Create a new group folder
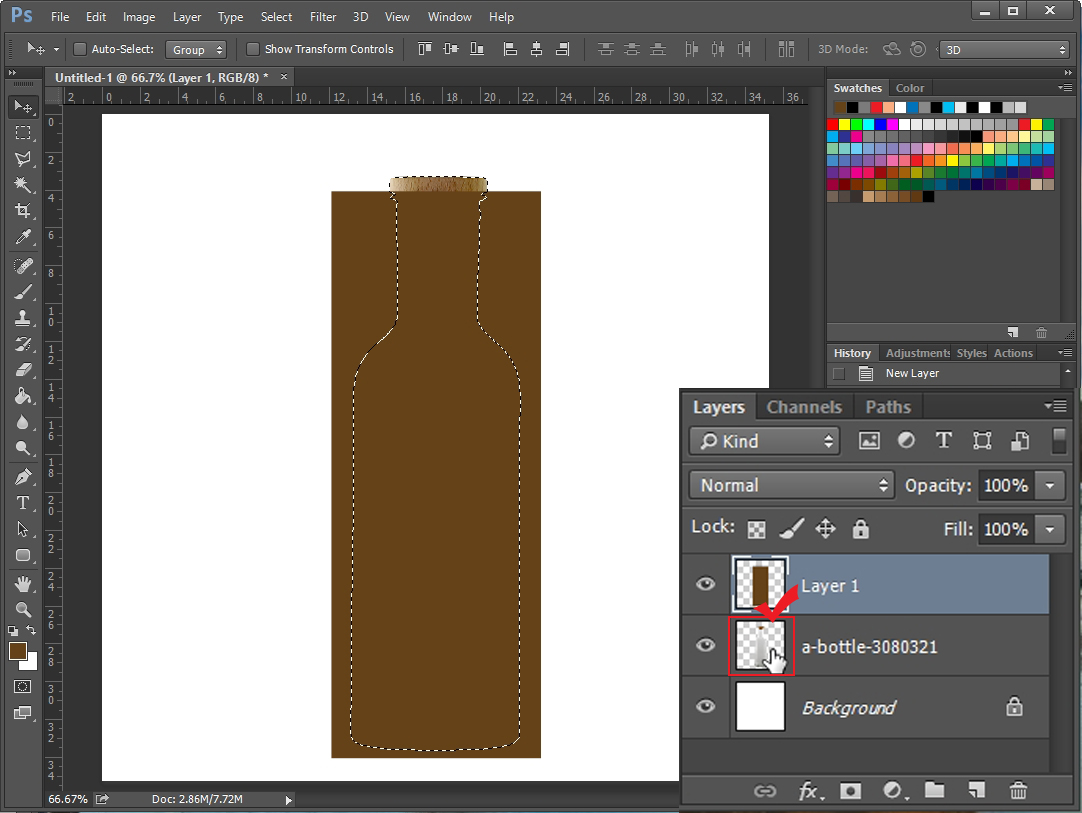The image size is (1082, 813). point(934,790)
